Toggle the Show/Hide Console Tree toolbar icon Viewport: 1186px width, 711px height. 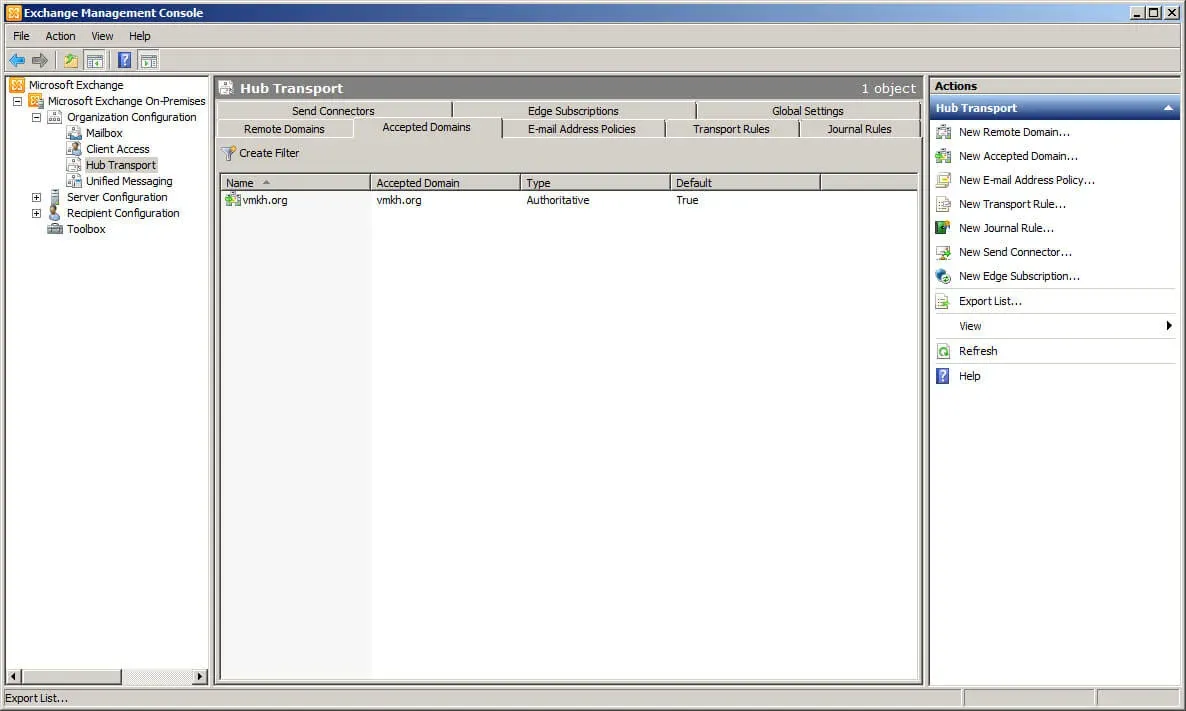coord(95,61)
